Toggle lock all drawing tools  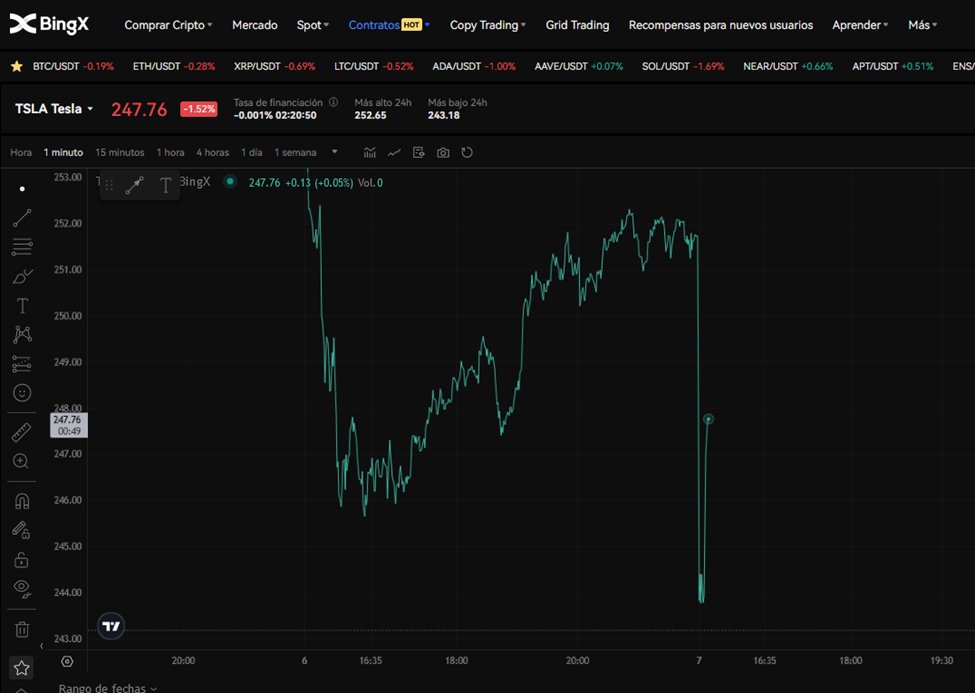click(x=21, y=560)
